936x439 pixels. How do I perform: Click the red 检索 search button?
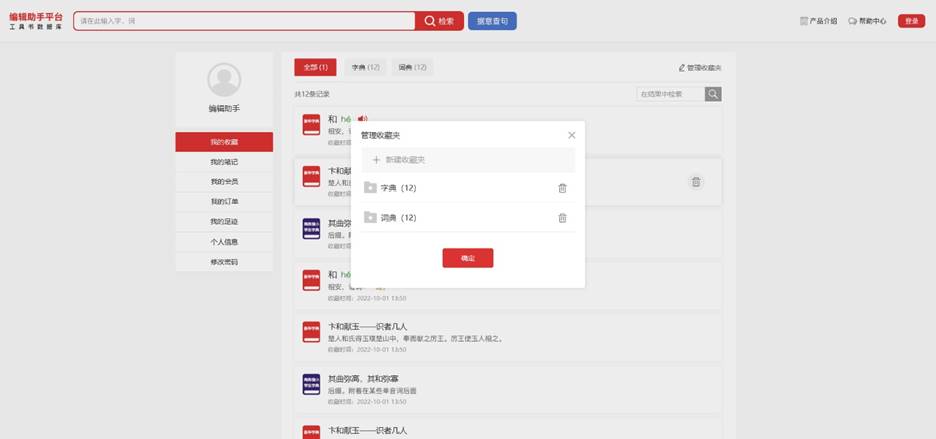(x=439, y=21)
